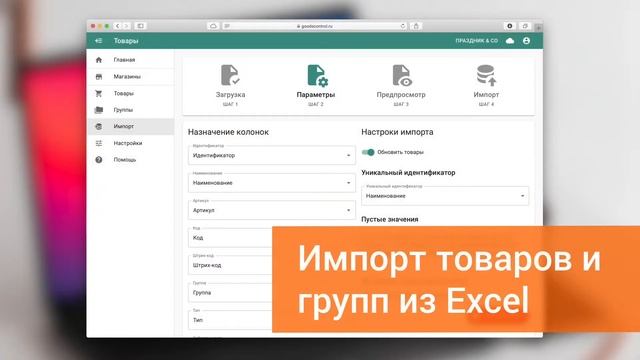Screen dimensions: 640x360
Task: Click the Товары cart icon
Action: [99, 93]
